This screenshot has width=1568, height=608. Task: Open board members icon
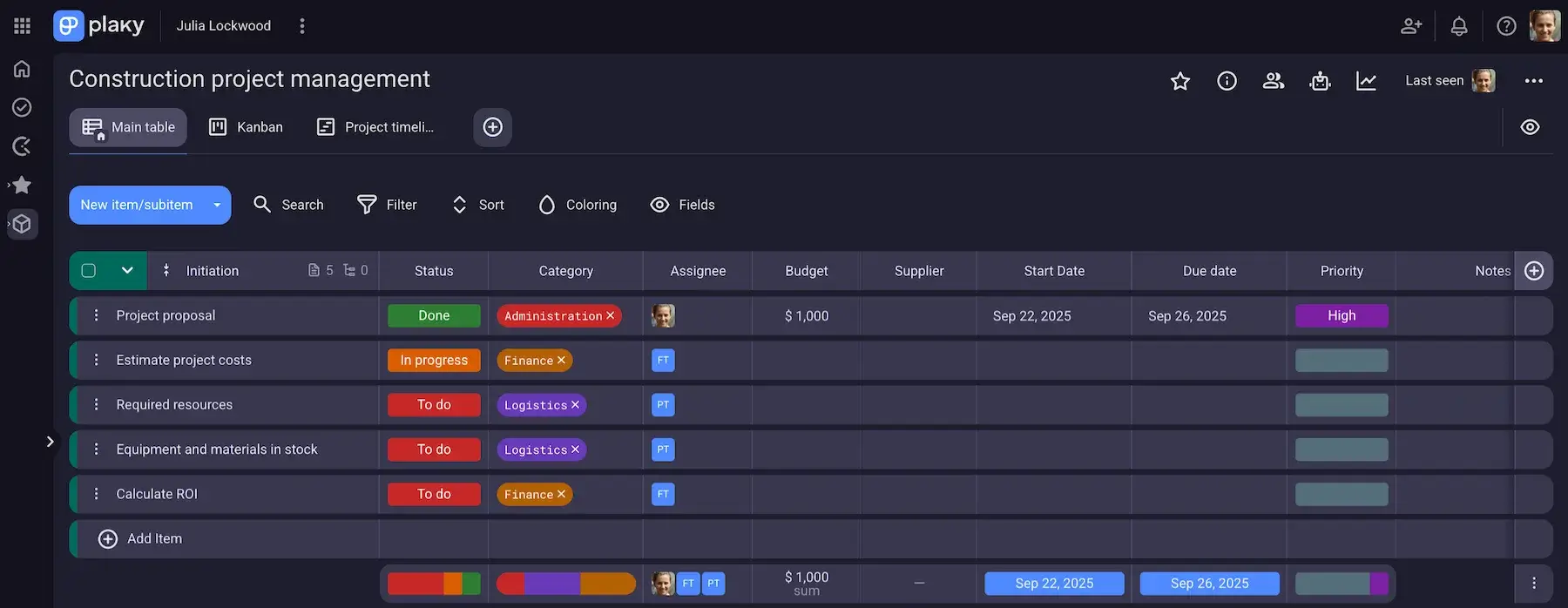click(x=1274, y=81)
